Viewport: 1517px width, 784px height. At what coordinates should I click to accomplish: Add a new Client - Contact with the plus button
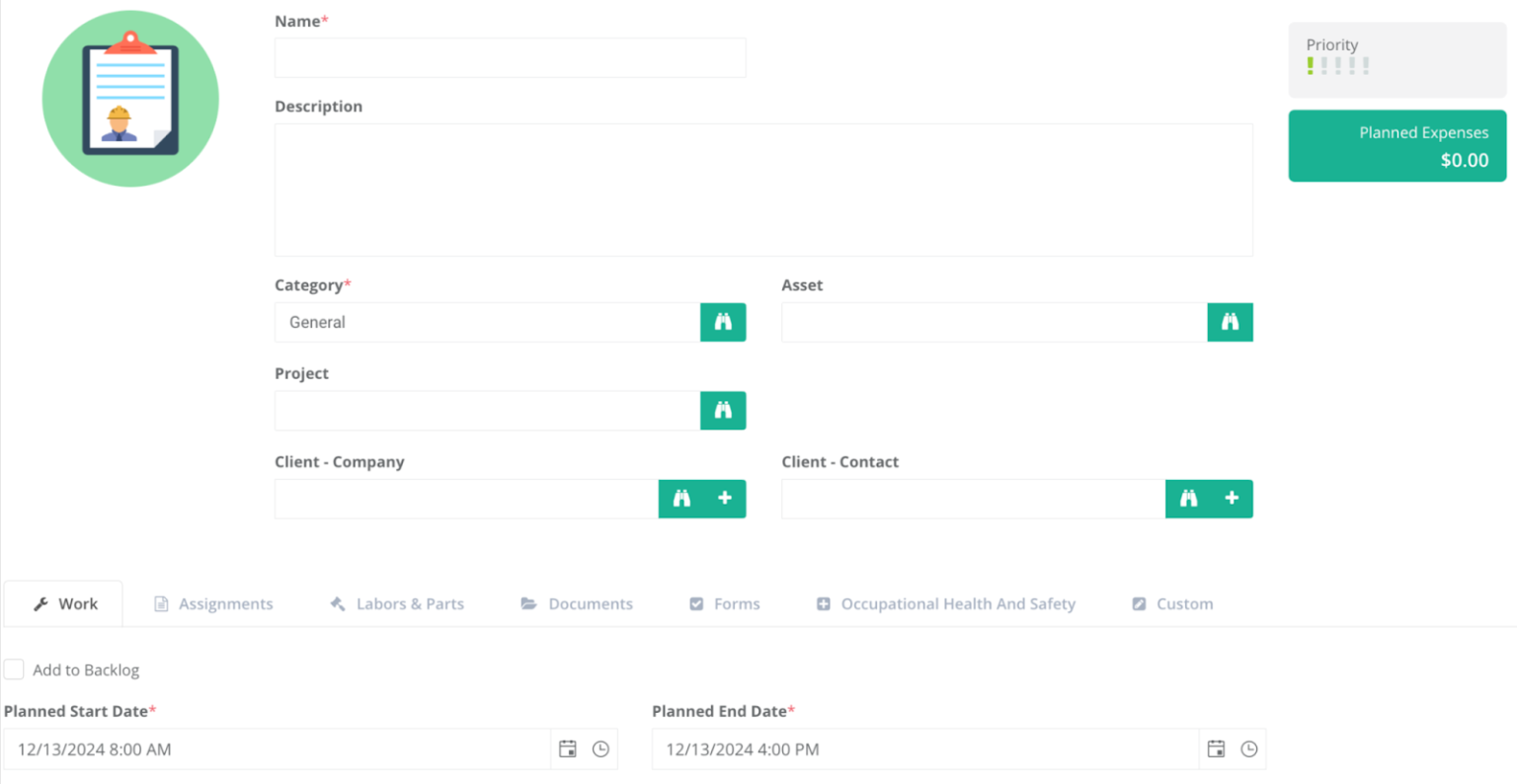pos(1232,499)
